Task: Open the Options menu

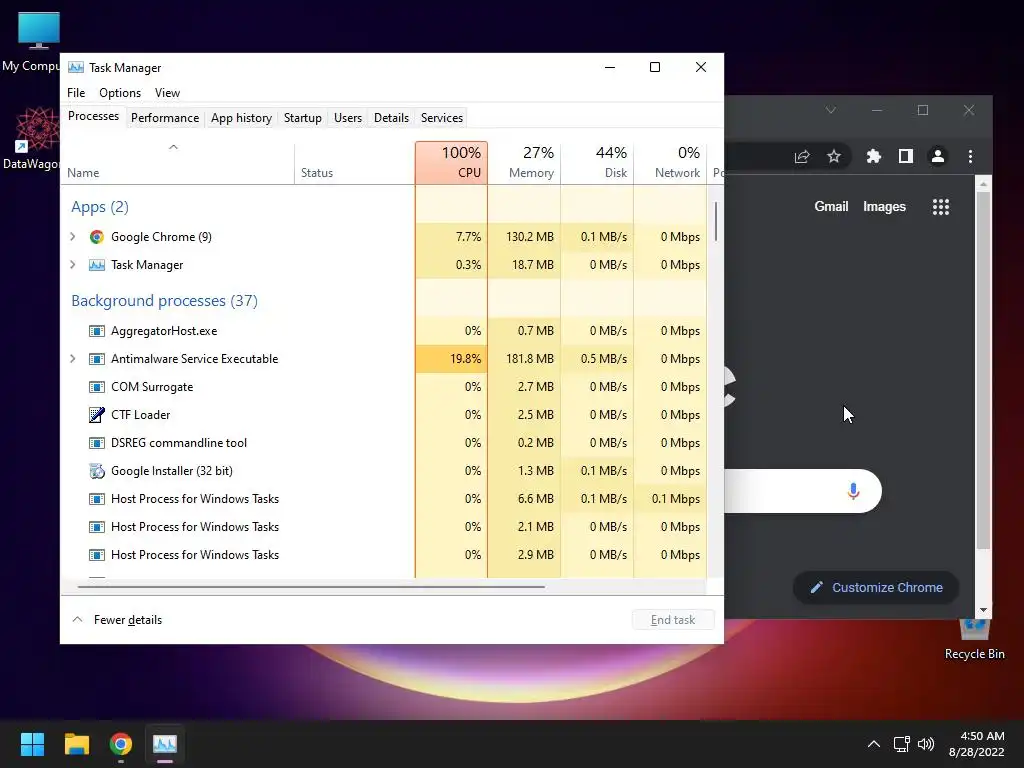Action: pos(120,93)
